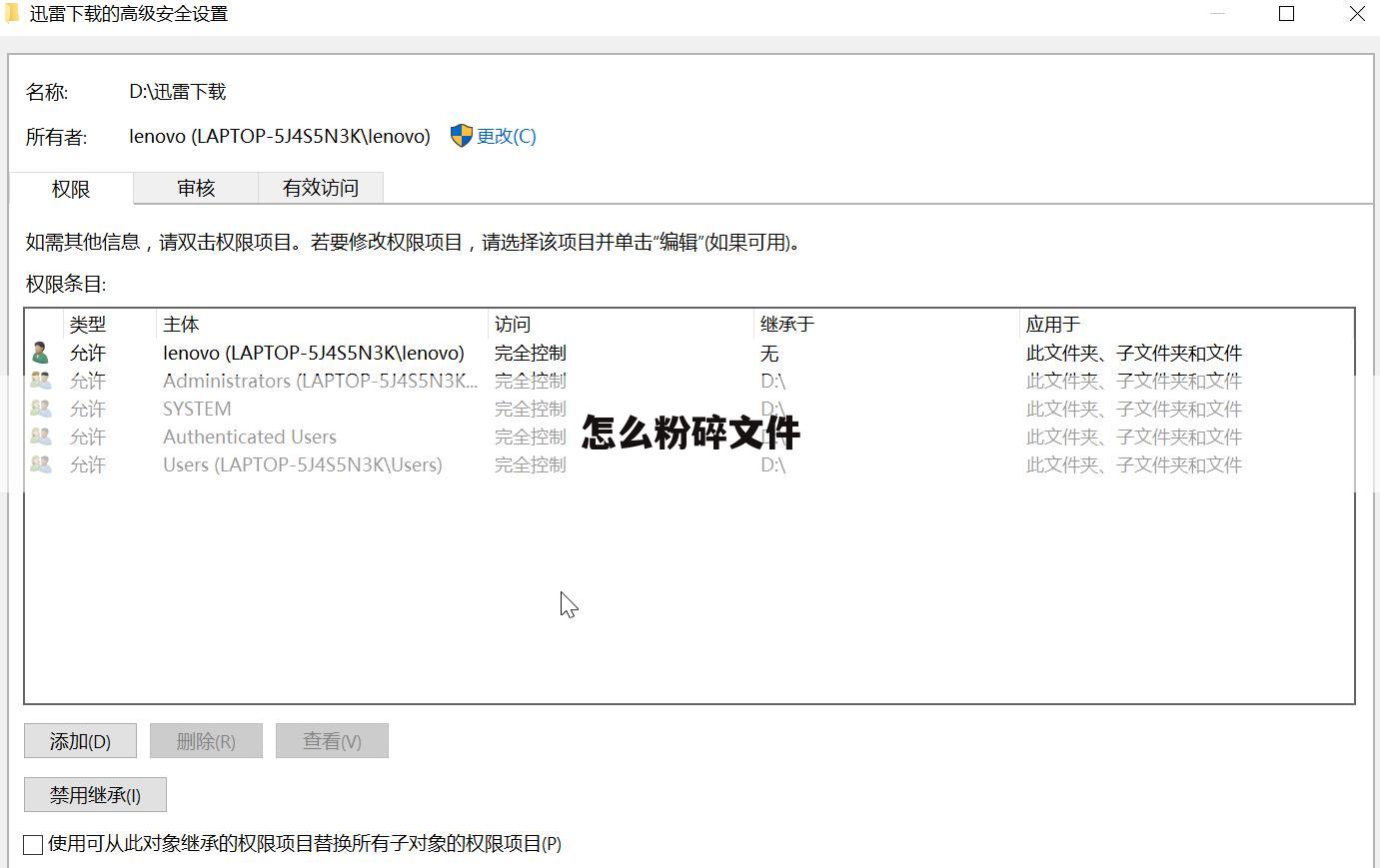Click 完全控制 in the lenovo row
Screen dimensions: 1380x868
(x=531, y=353)
